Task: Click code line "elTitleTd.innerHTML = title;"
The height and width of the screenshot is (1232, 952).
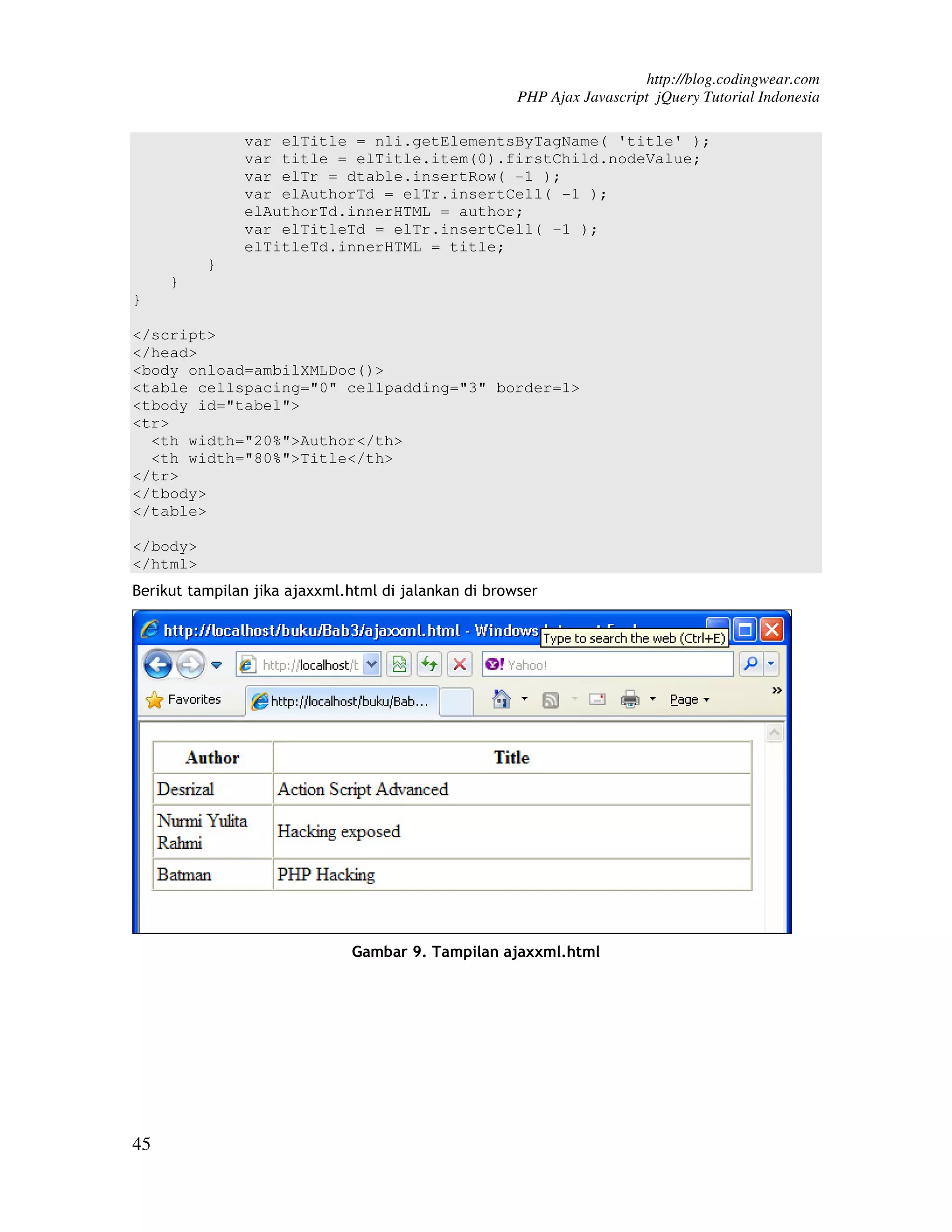Action: (x=374, y=247)
